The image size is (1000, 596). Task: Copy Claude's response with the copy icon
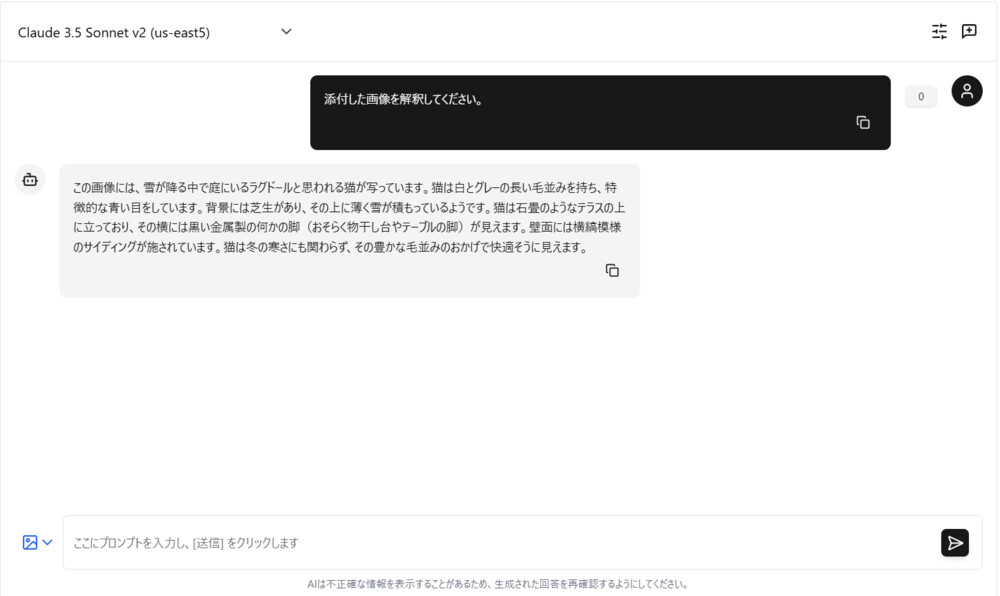(612, 270)
